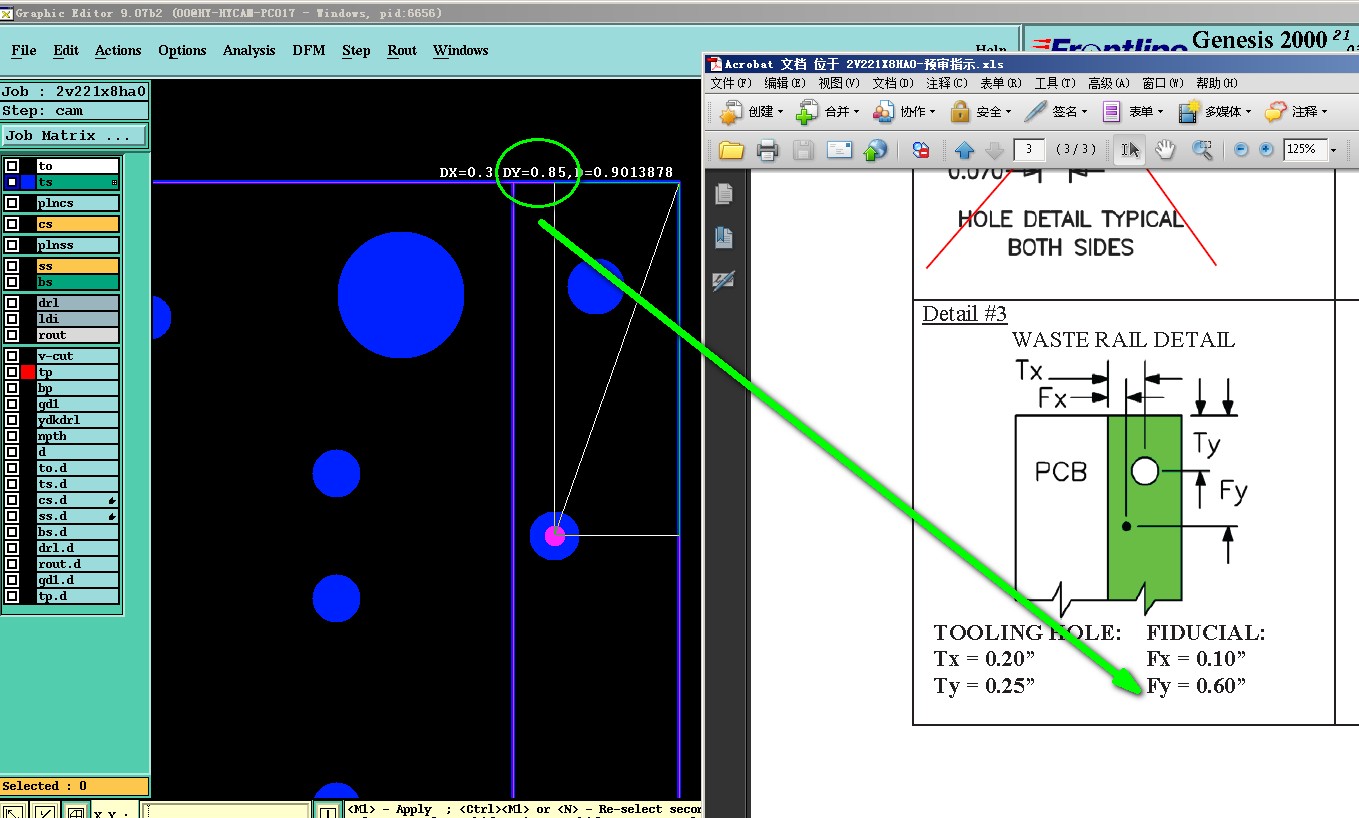Click the Acrobat upload globe icon
Image resolution: width=1359 pixels, height=818 pixels.
coord(875,150)
